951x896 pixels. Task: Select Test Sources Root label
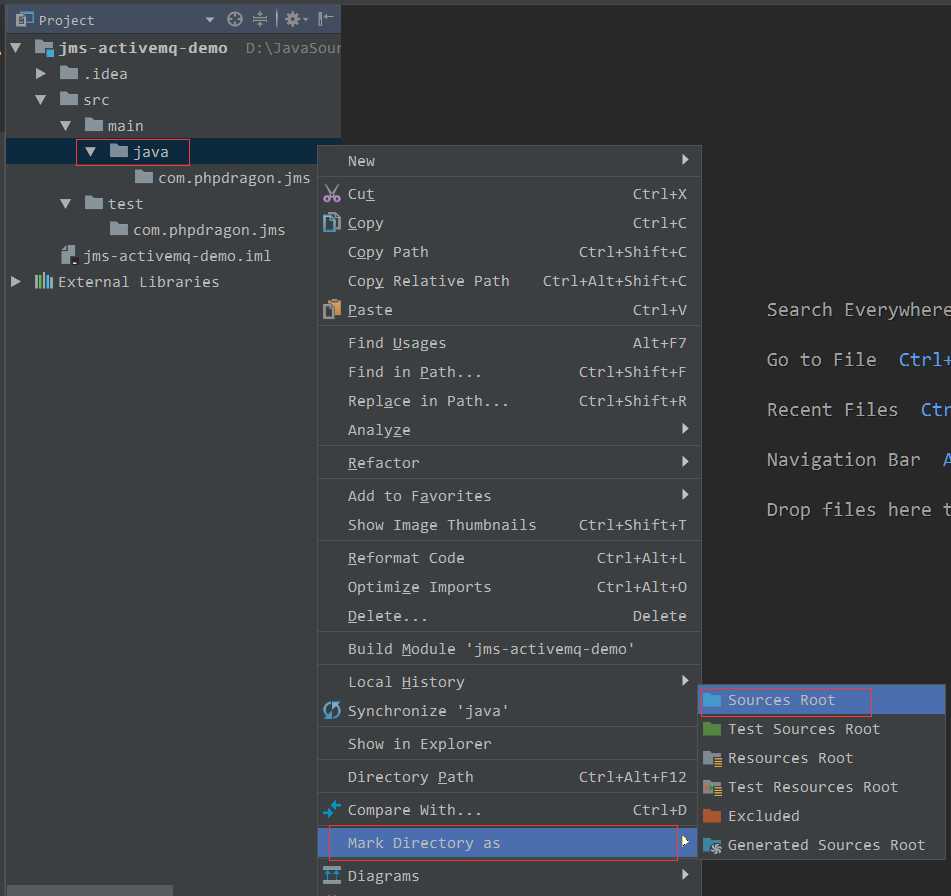[804, 729]
